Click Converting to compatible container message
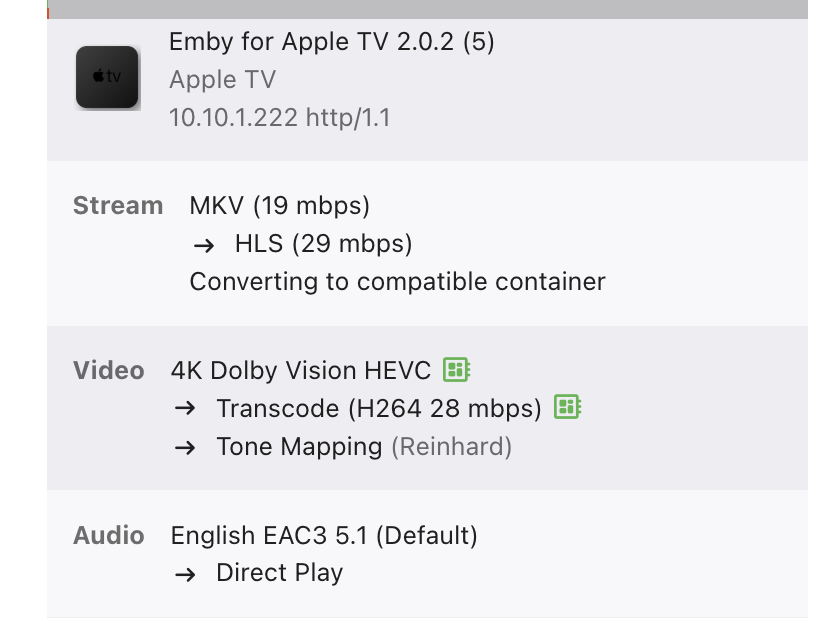Screen dimensions: 830x618 397,281
